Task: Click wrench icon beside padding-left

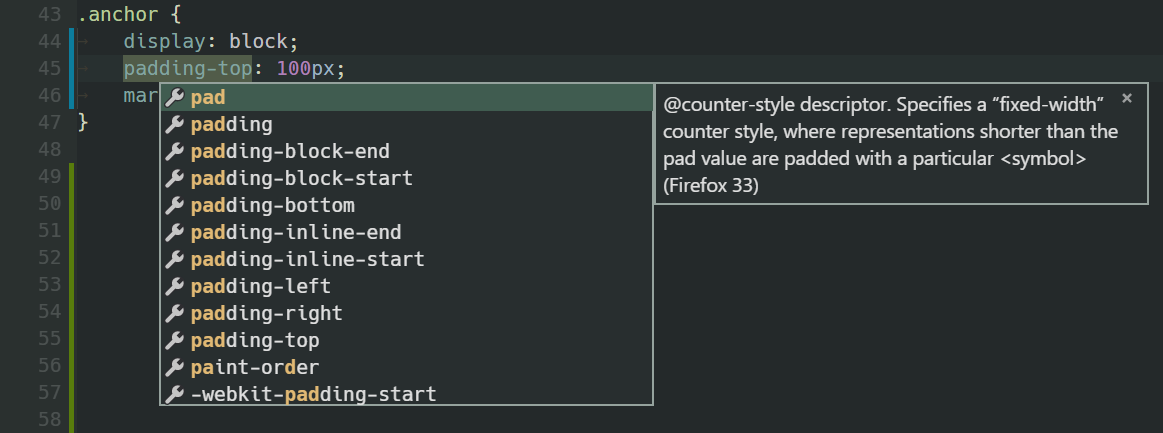Action: [175, 287]
